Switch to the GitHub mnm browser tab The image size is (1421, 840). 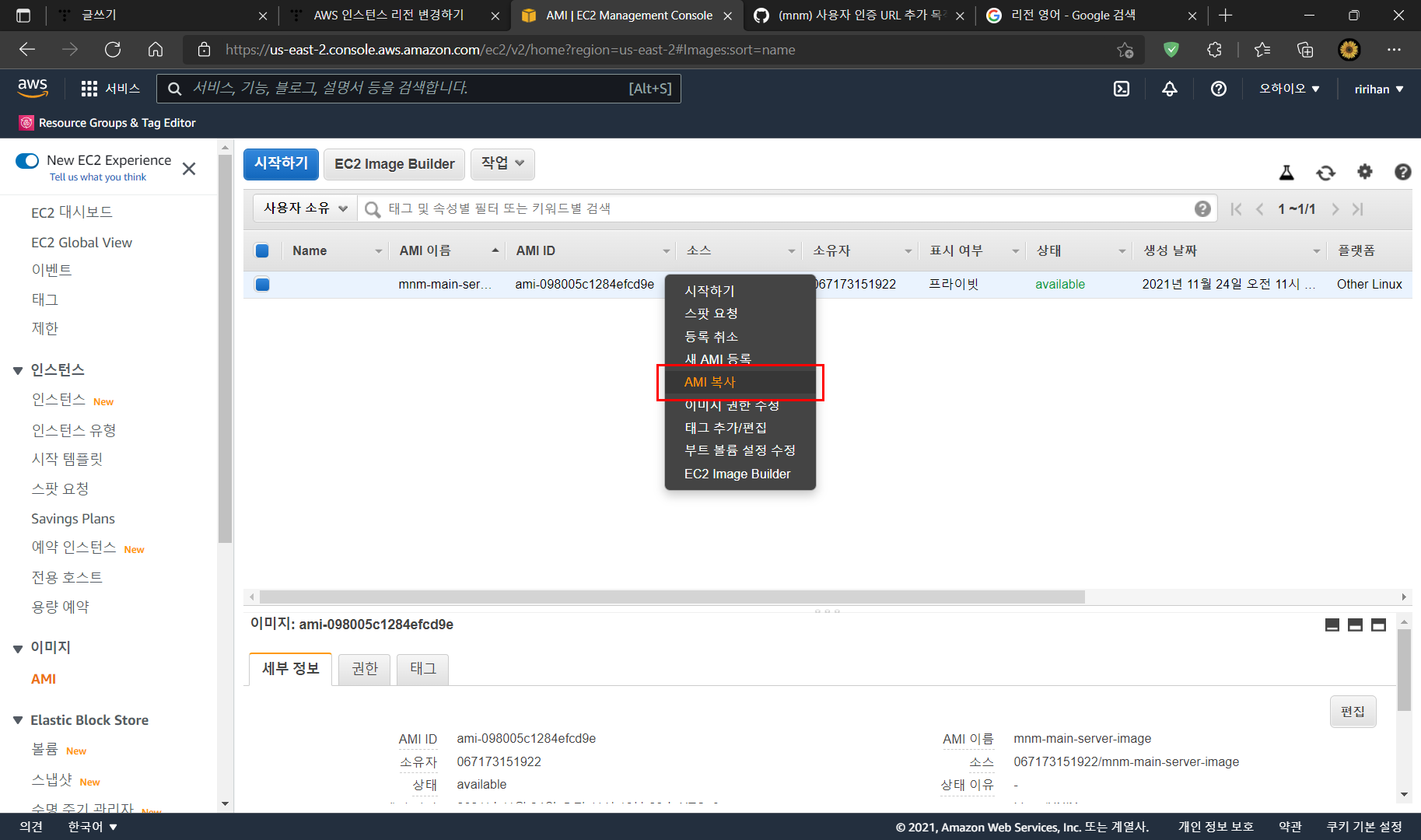pos(860,16)
